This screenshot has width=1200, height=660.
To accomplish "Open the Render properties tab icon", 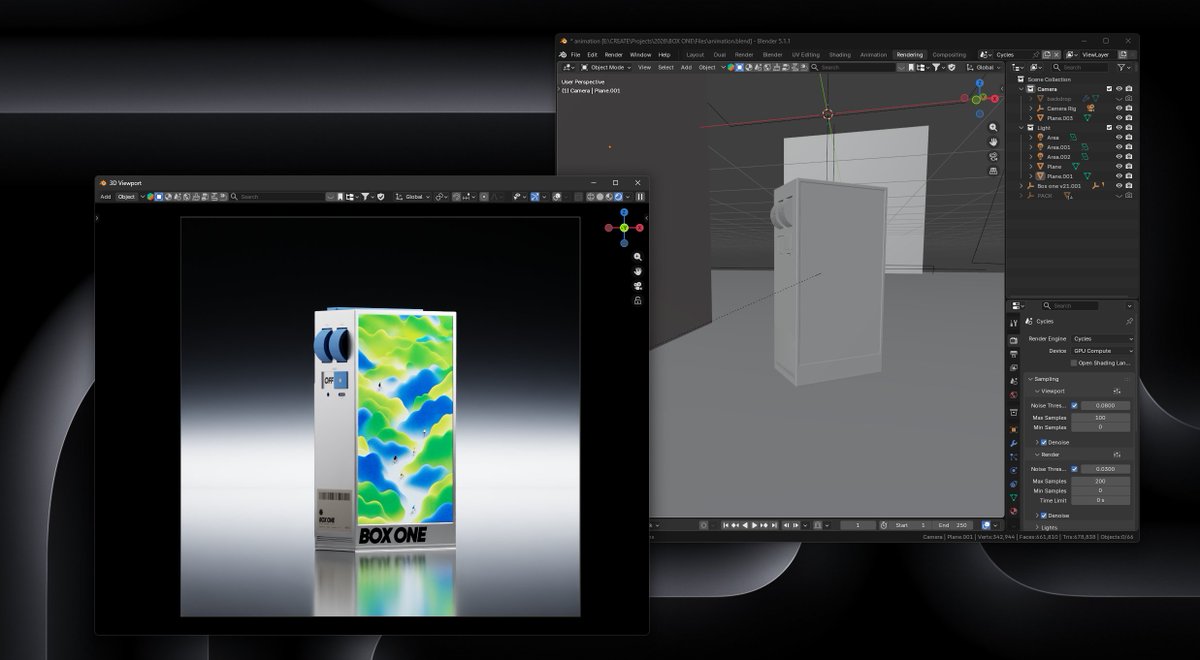I will [x=1013, y=341].
